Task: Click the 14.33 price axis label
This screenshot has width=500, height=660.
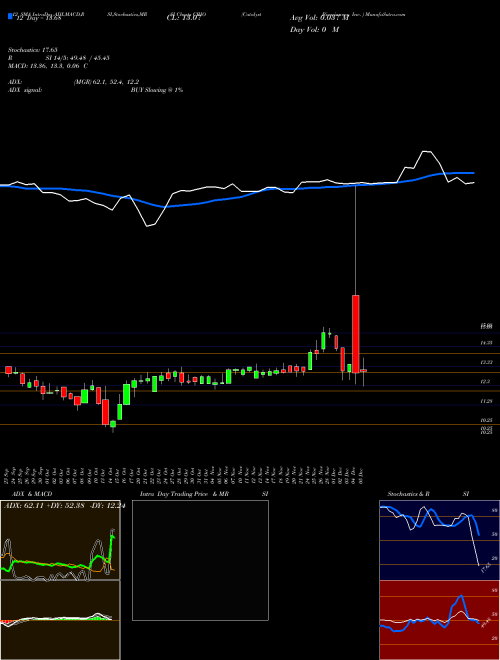Action: 486,343
